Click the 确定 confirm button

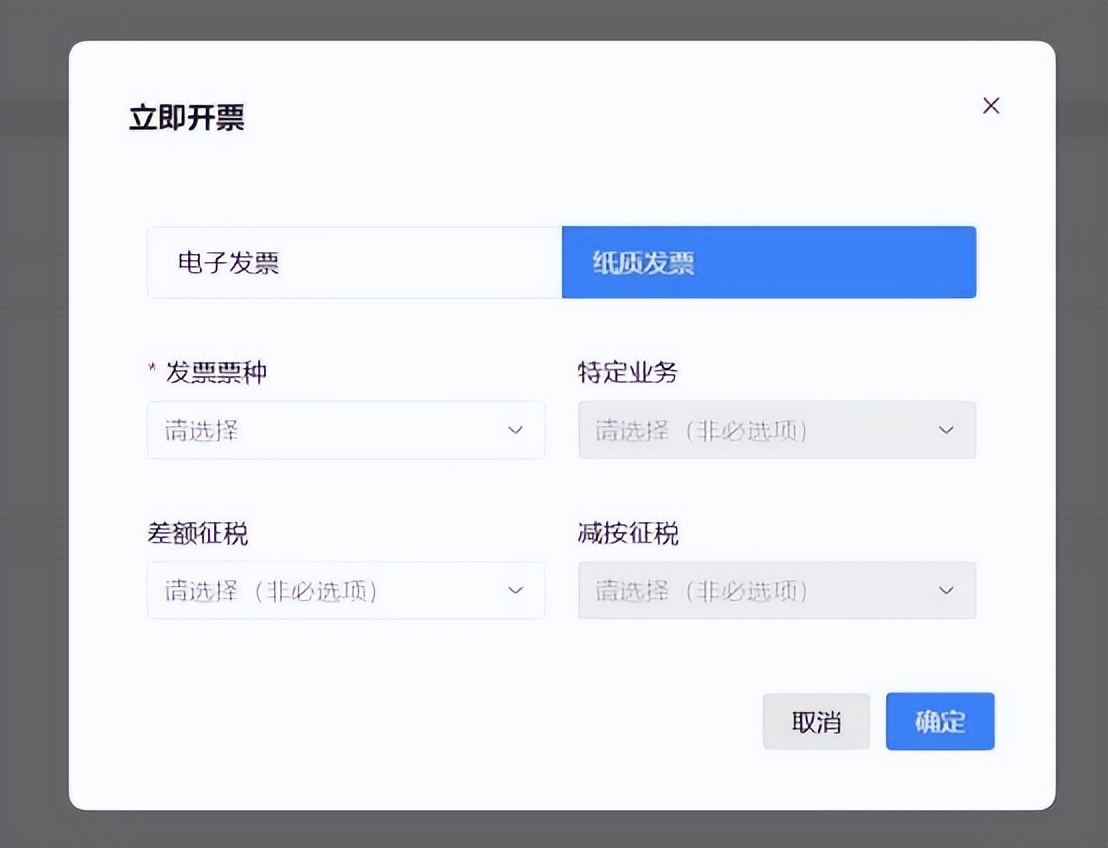pos(939,721)
